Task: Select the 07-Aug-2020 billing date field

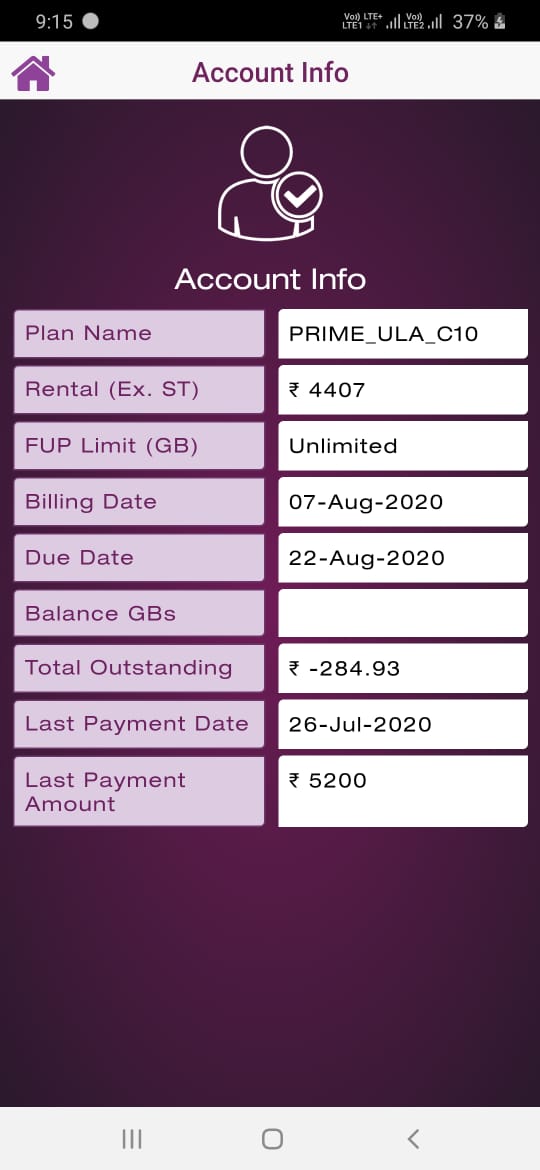Action: click(403, 501)
